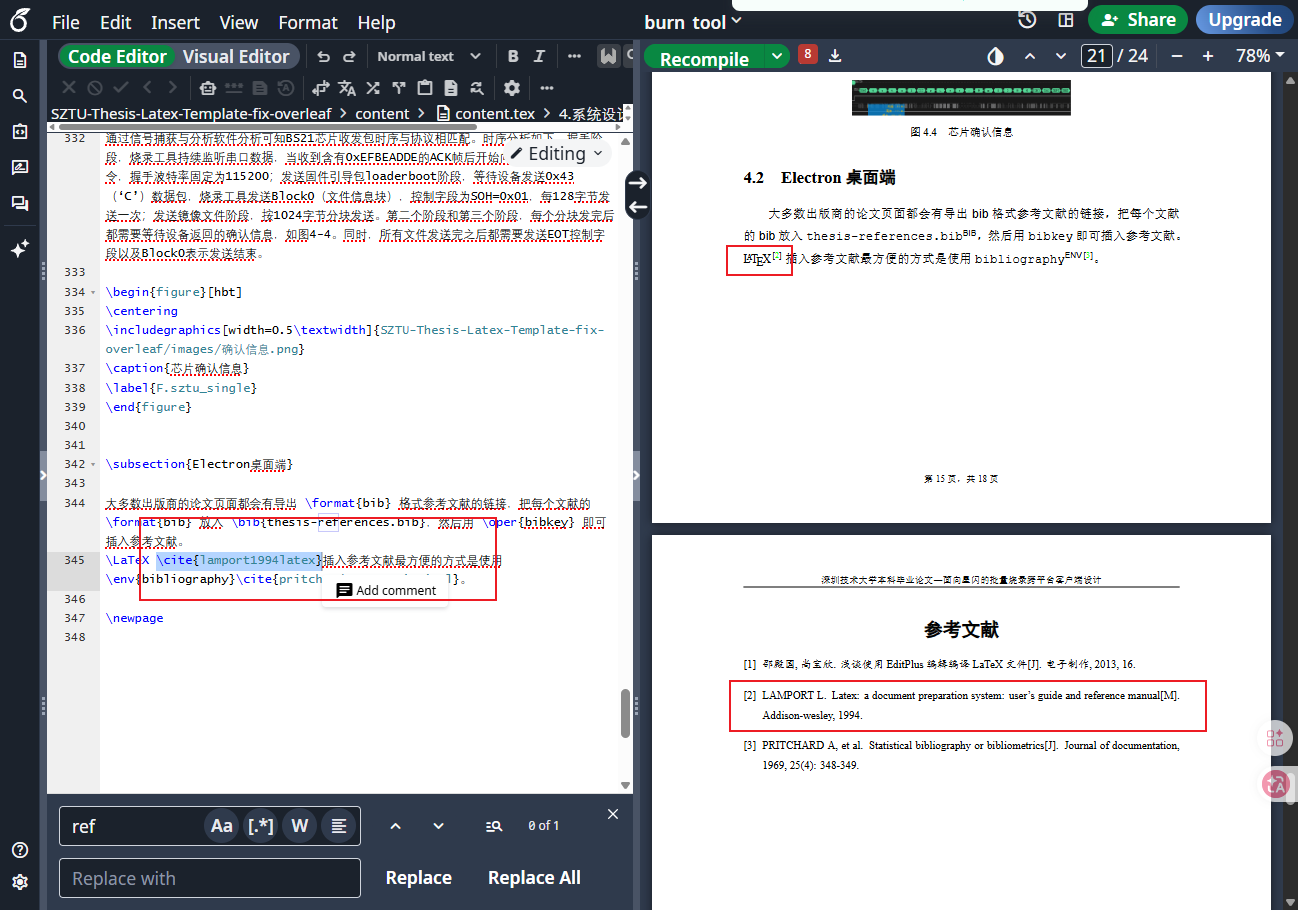Open the Format menu
Screen dimensions: 1298x910
(x=307, y=22)
